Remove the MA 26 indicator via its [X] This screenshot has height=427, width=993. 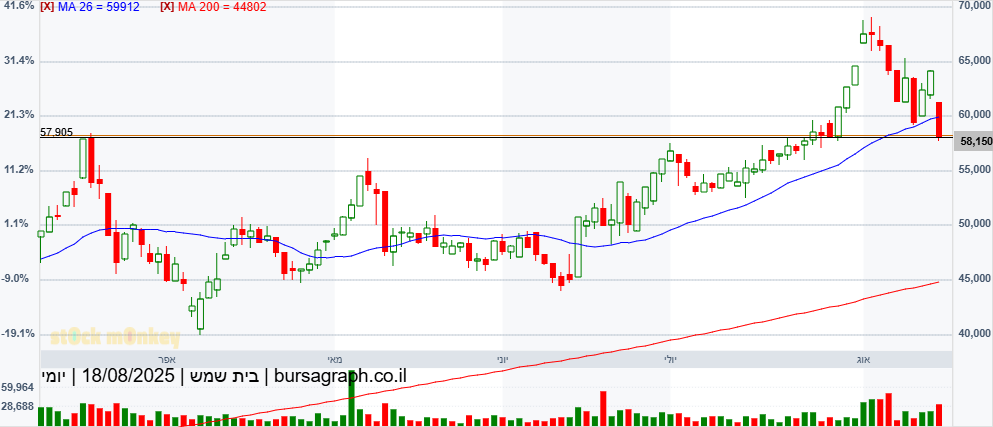[x=47, y=7]
